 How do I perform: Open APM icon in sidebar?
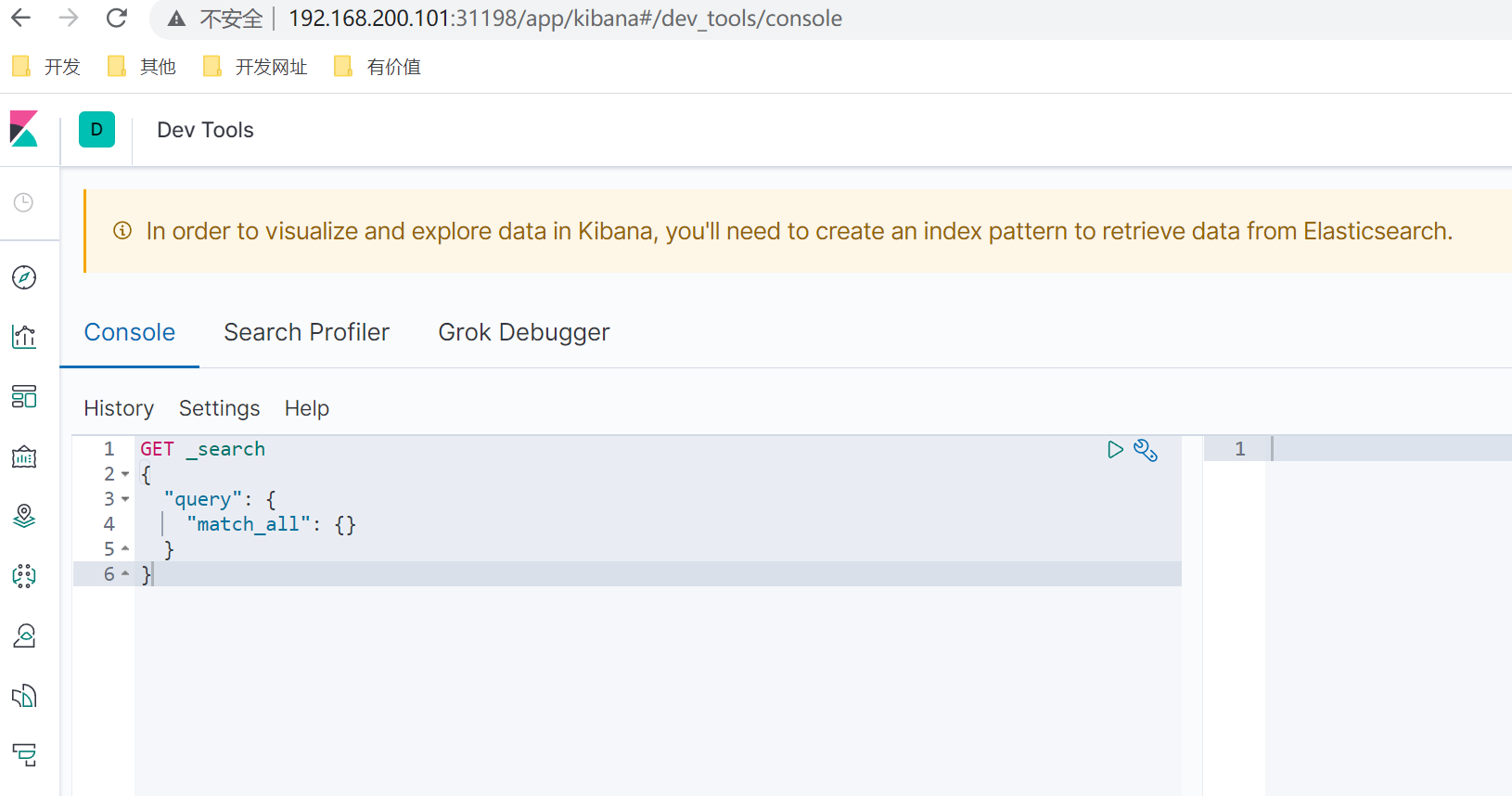click(24, 755)
